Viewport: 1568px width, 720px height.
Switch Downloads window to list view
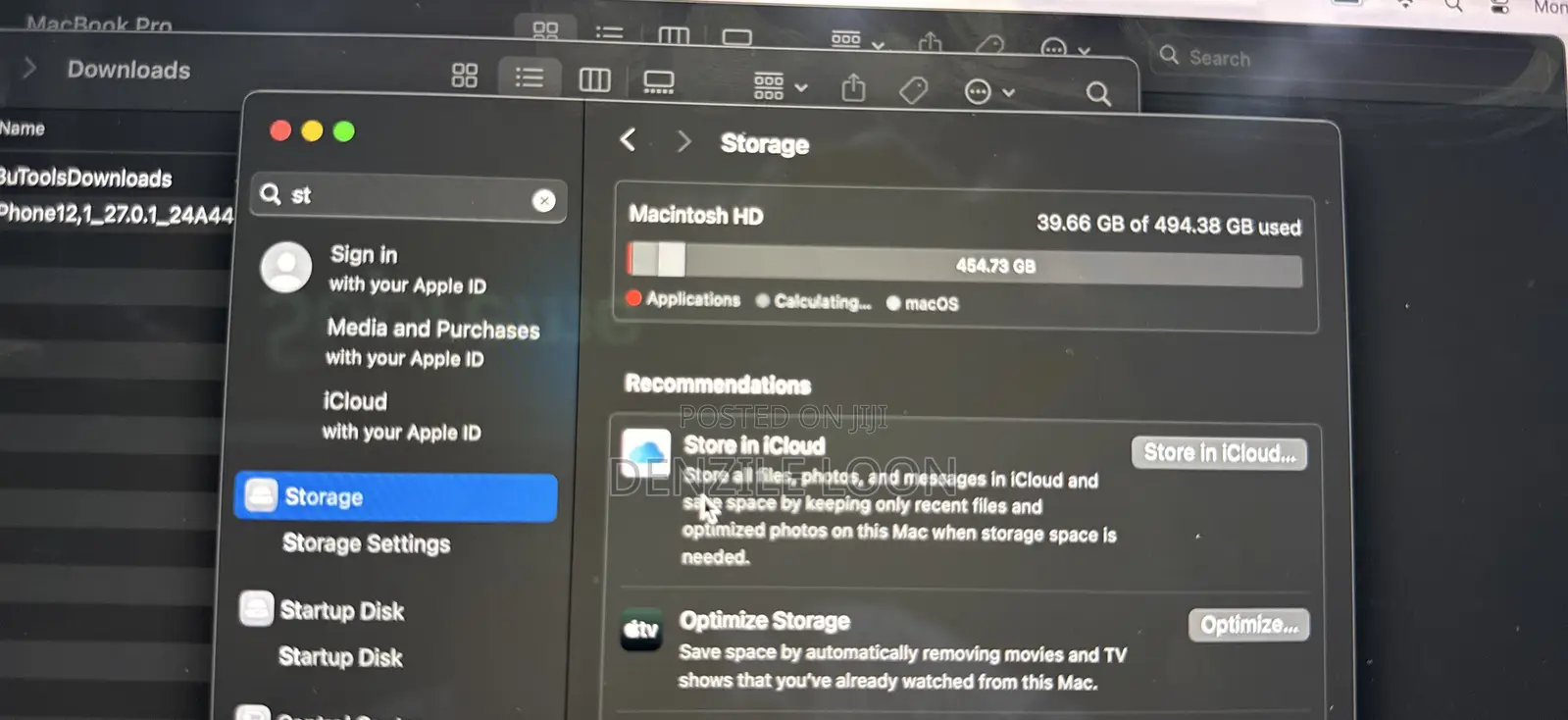(x=530, y=77)
